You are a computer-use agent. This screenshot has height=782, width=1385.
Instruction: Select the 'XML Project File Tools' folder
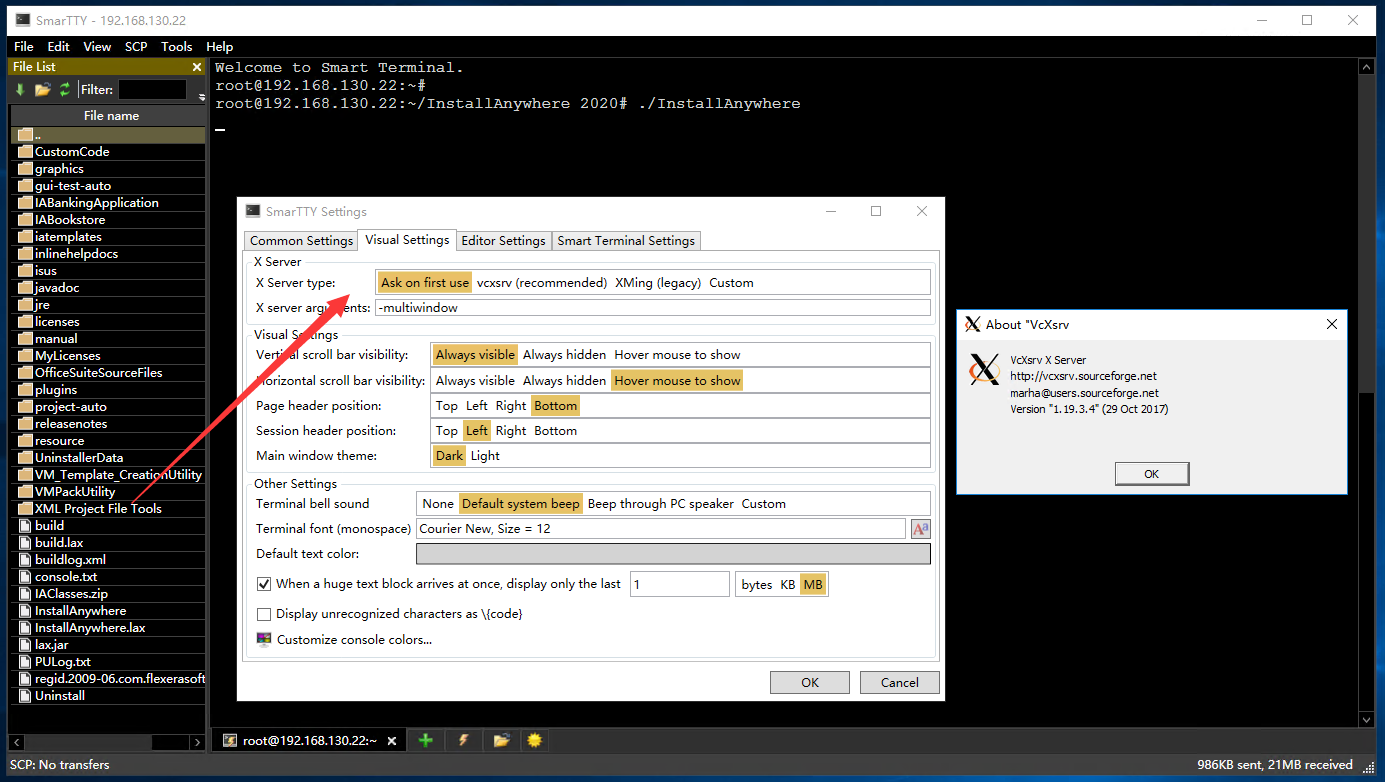point(98,509)
